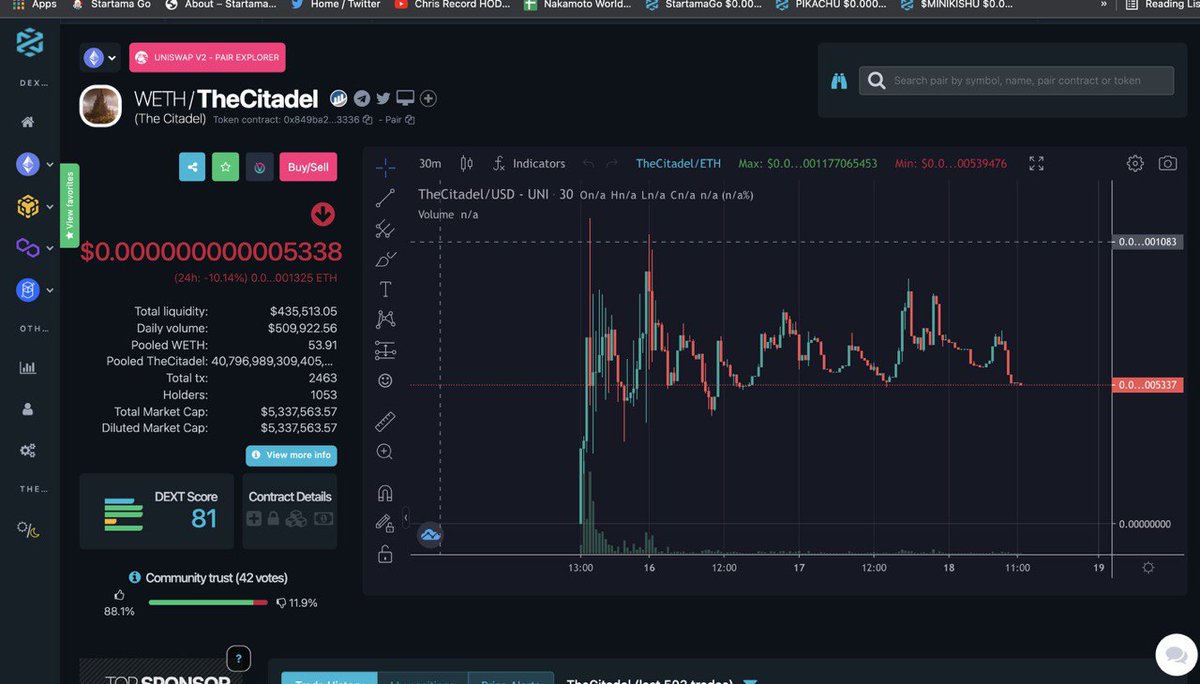Image resolution: width=1200 pixels, height=684 pixels.
Task: Open the Fantom chain sidebar icon
Action: pyautogui.click(x=27, y=290)
